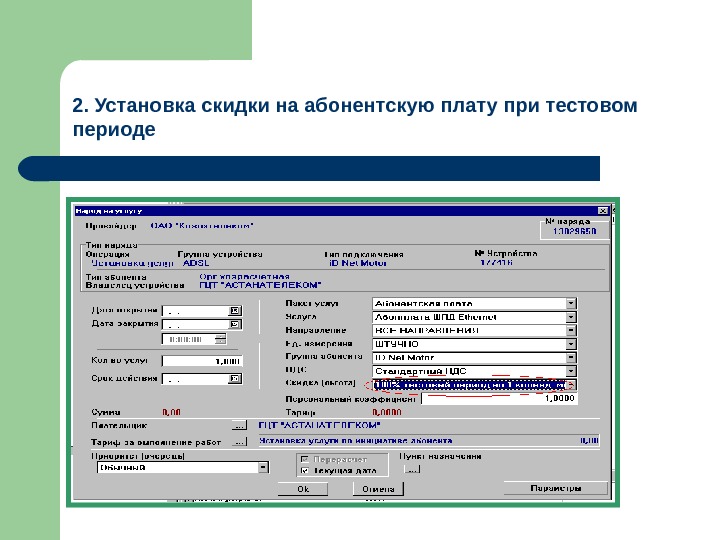720x540 pixels.
Task: Click the Отмена button
Action: click(x=378, y=489)
